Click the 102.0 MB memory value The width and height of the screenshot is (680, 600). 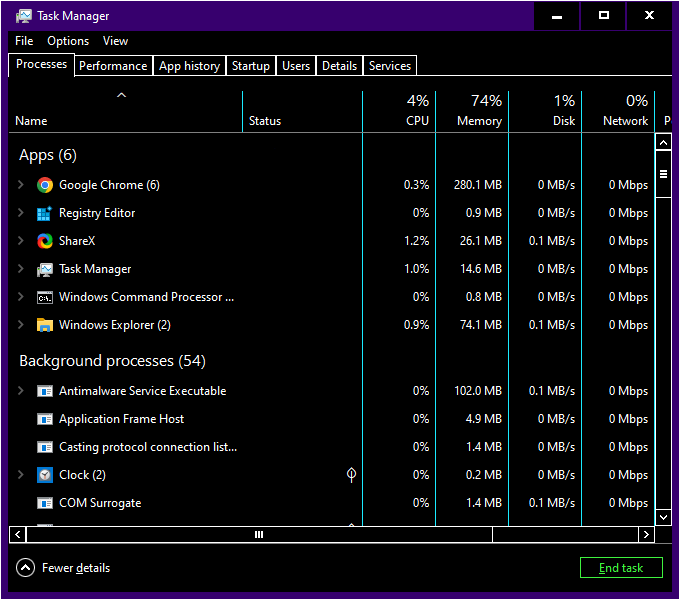477,391
